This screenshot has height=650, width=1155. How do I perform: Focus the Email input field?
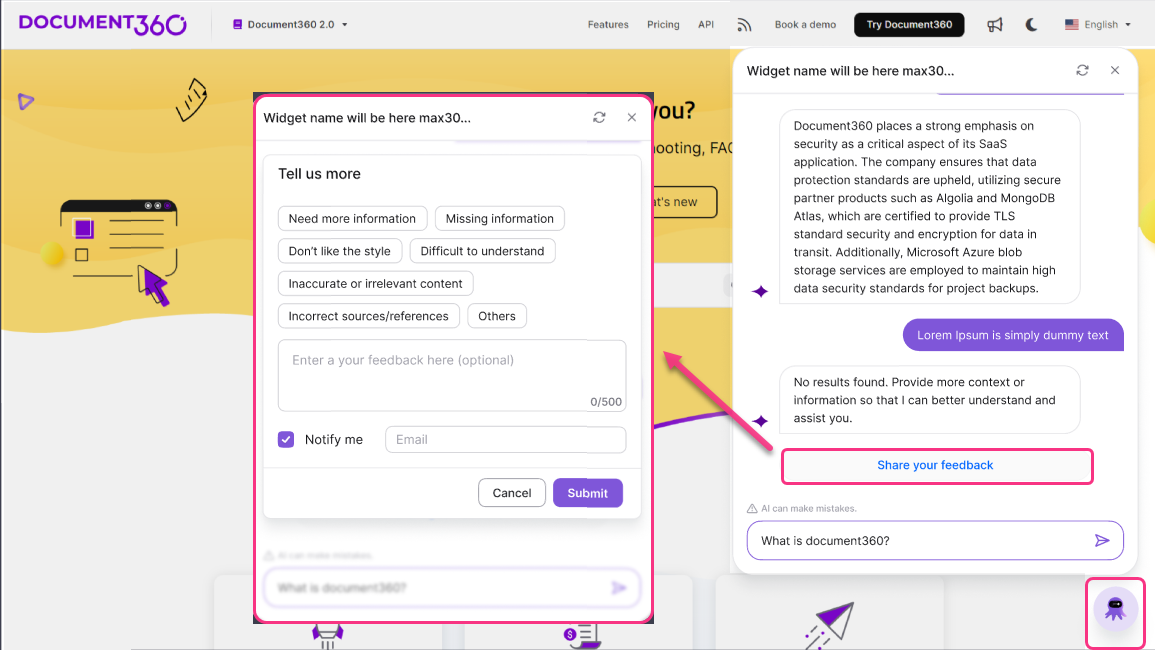coord(505,439)
